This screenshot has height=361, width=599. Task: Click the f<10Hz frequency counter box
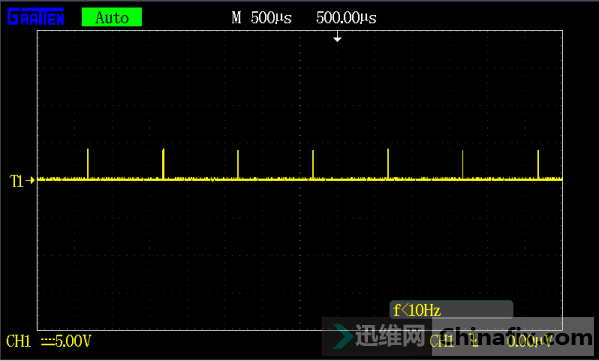pyautogui.click(x=451, y=310)
